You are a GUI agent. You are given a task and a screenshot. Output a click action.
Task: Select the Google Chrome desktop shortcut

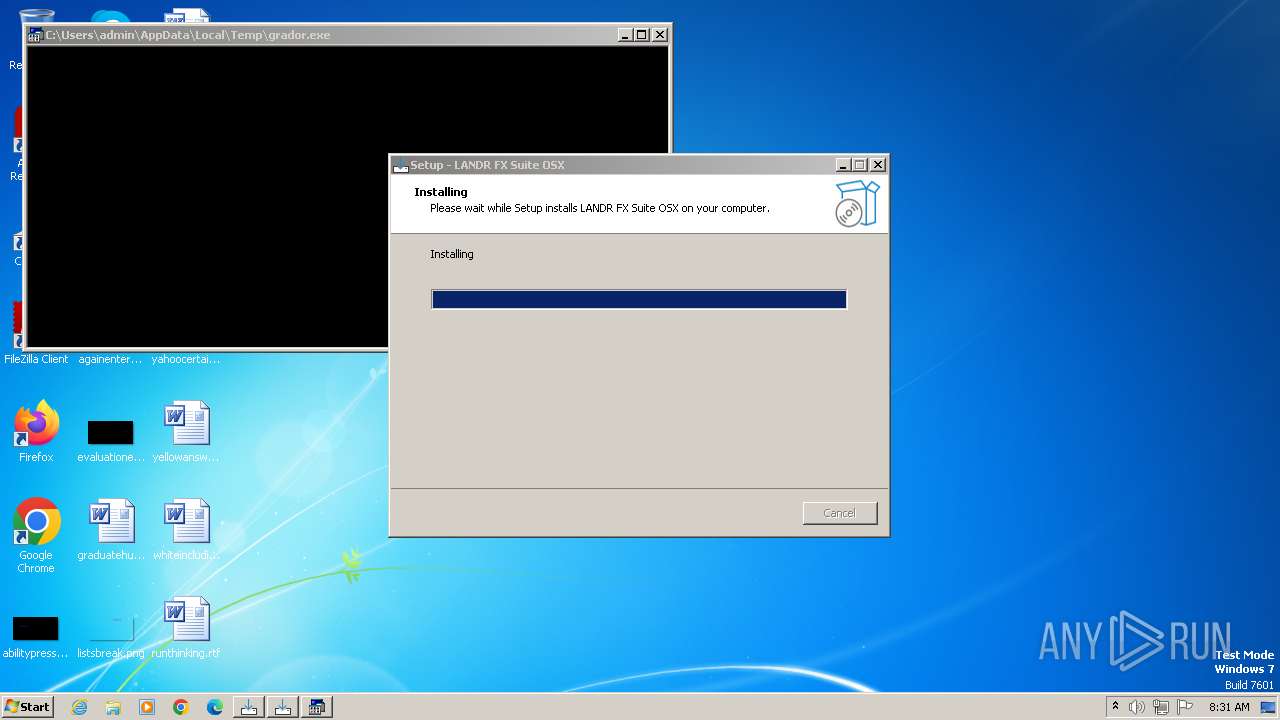pos(36,536)
